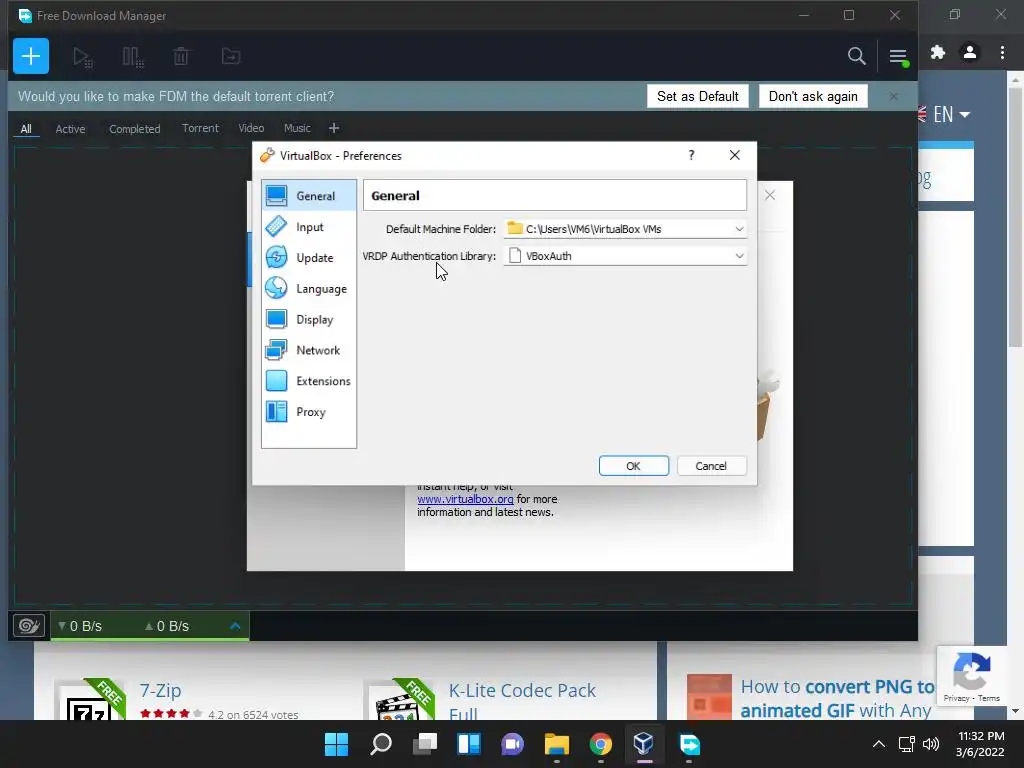Open Task View on the taskbar
The width and height of the screenshot is (1024, 768).
pos(425,744)
